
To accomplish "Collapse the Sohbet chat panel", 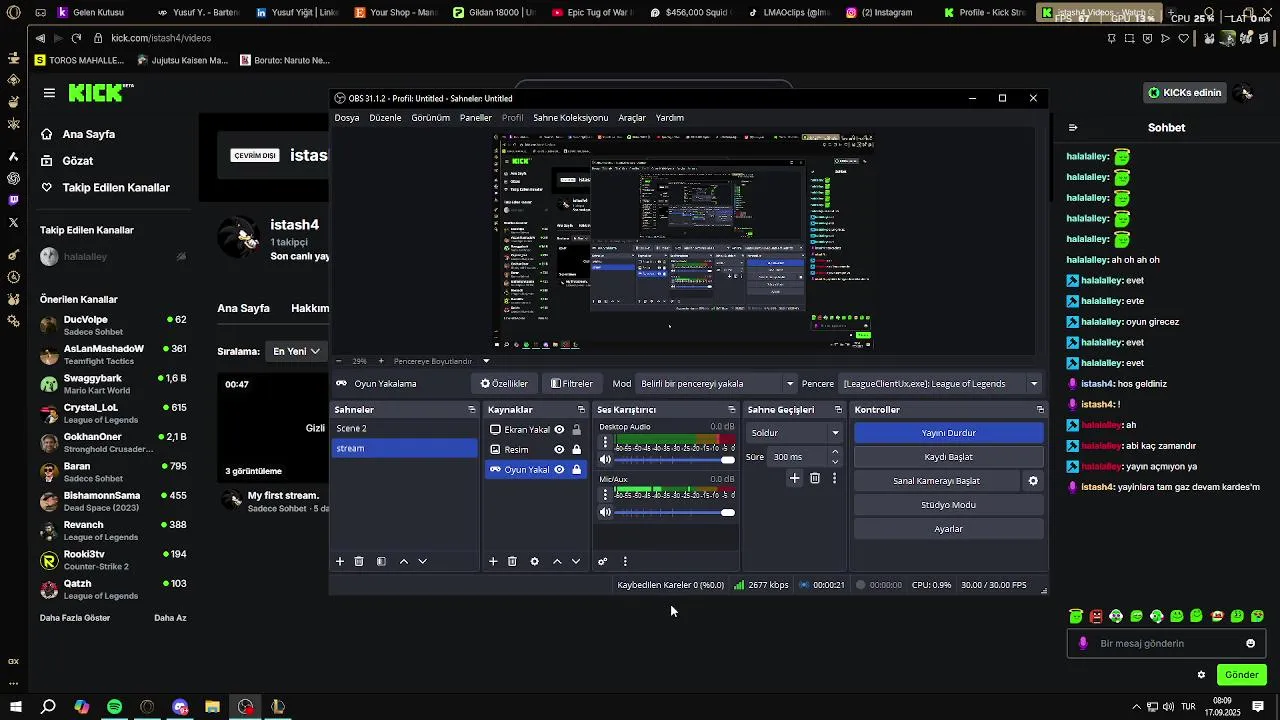I will (x=1073, y=128).
